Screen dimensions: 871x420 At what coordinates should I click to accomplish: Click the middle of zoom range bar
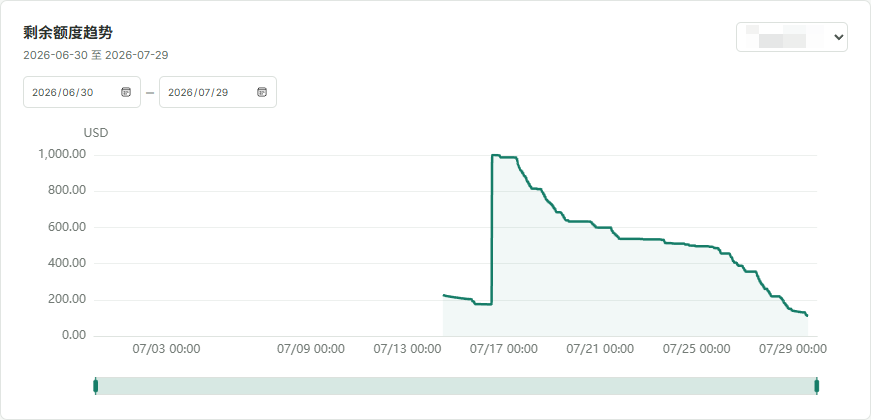click(x=456, y=386)
